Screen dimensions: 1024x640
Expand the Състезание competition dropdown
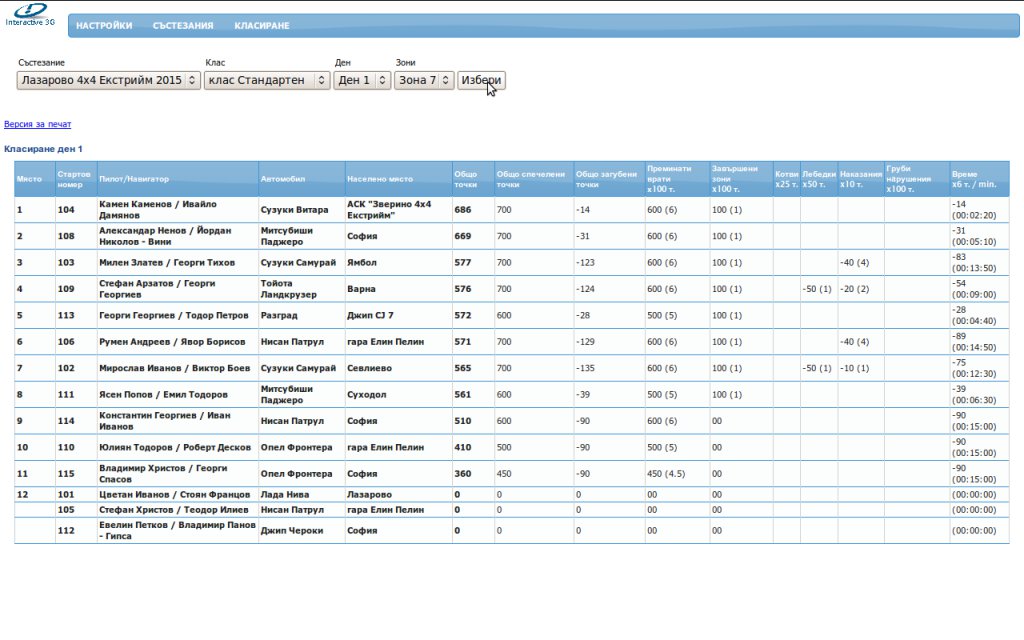coord(108,80)
